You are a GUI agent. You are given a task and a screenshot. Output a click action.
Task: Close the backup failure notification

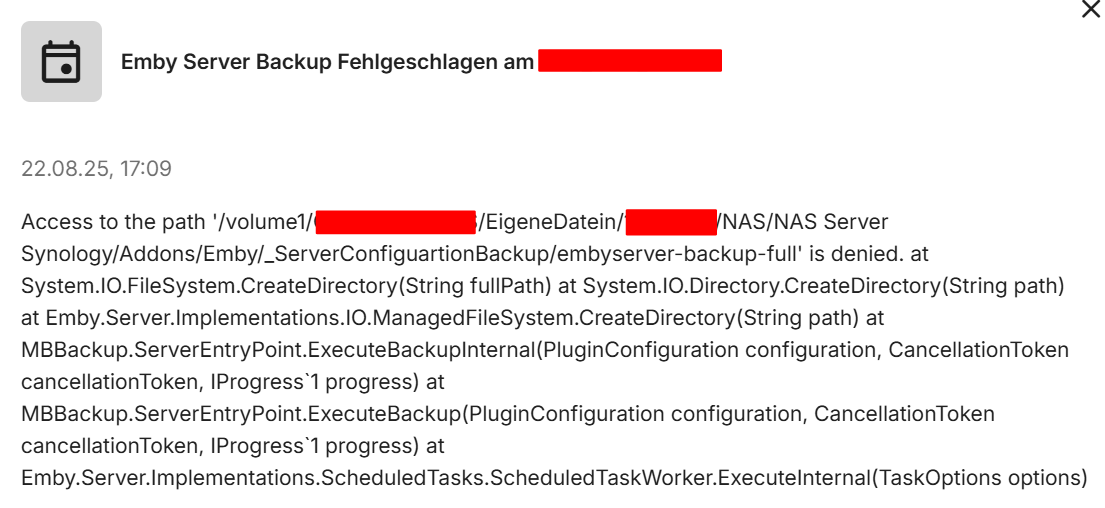pyautogui.click(x=1091, y=9)
